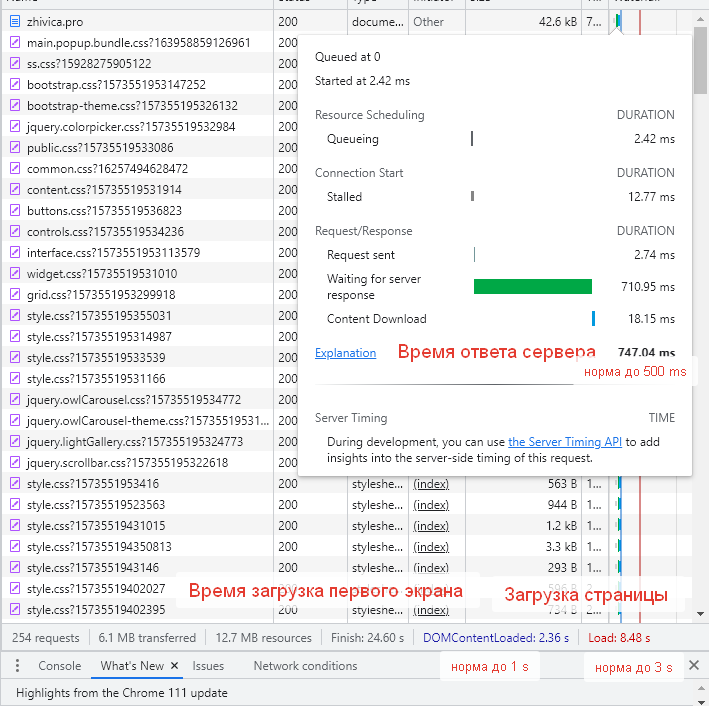Viewport: 718px width, 706px height.
Task: Open the Explanation link in timing popup
Action: coord(346,353)
